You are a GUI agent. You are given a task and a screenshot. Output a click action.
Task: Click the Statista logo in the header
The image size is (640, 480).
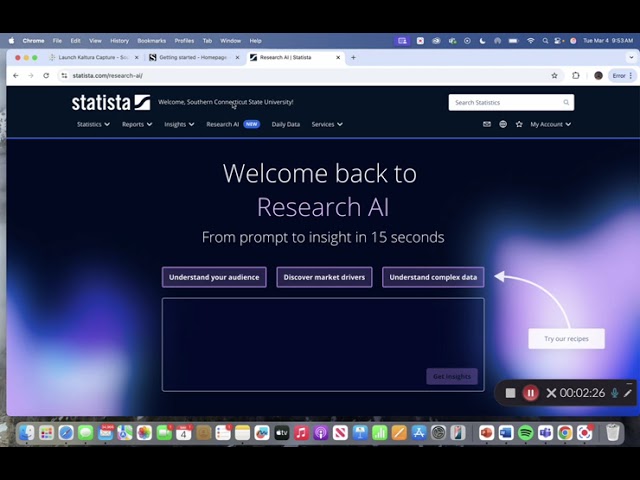coord(111,102)
